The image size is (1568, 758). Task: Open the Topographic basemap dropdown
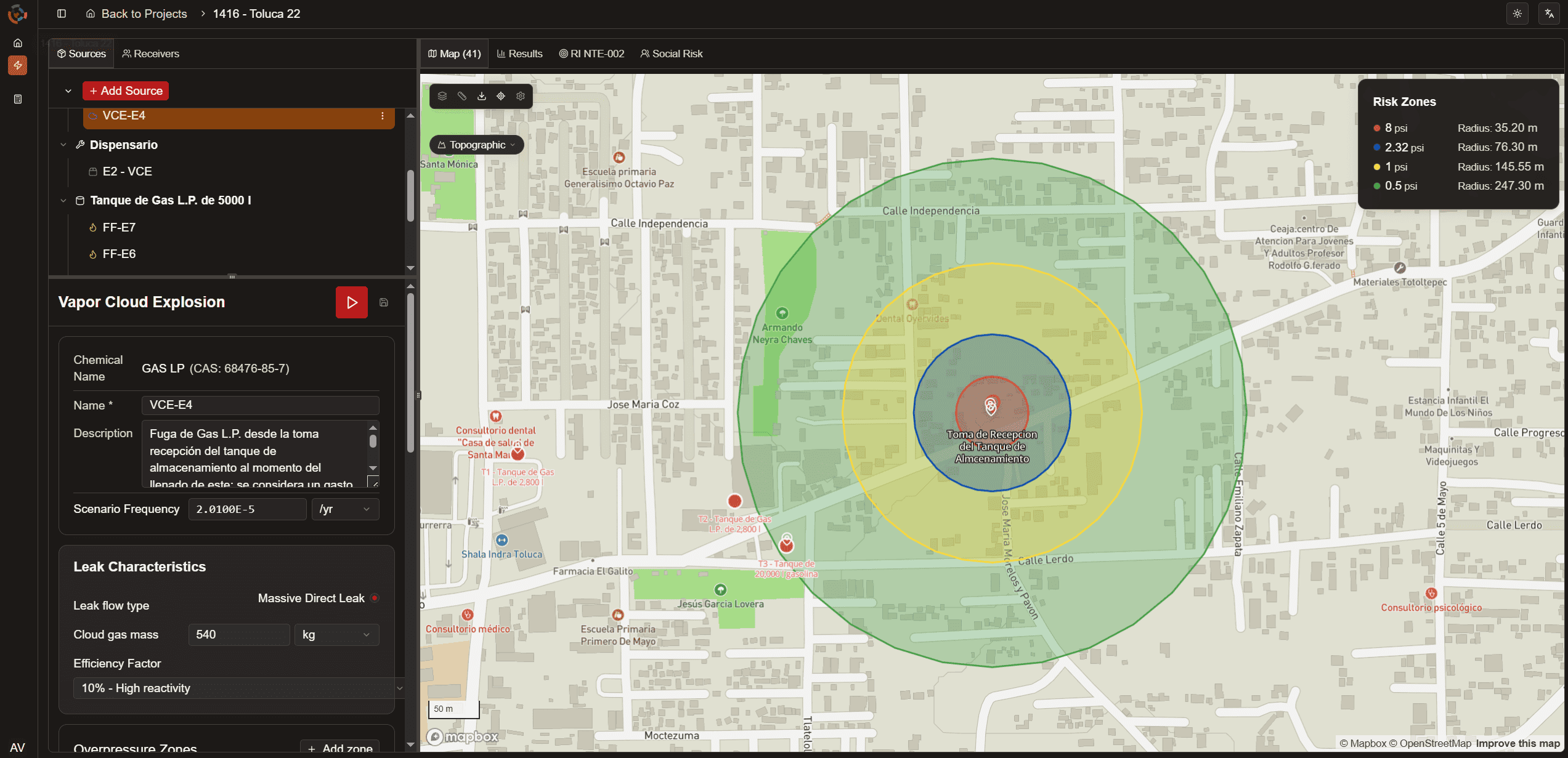pos(477,145)
